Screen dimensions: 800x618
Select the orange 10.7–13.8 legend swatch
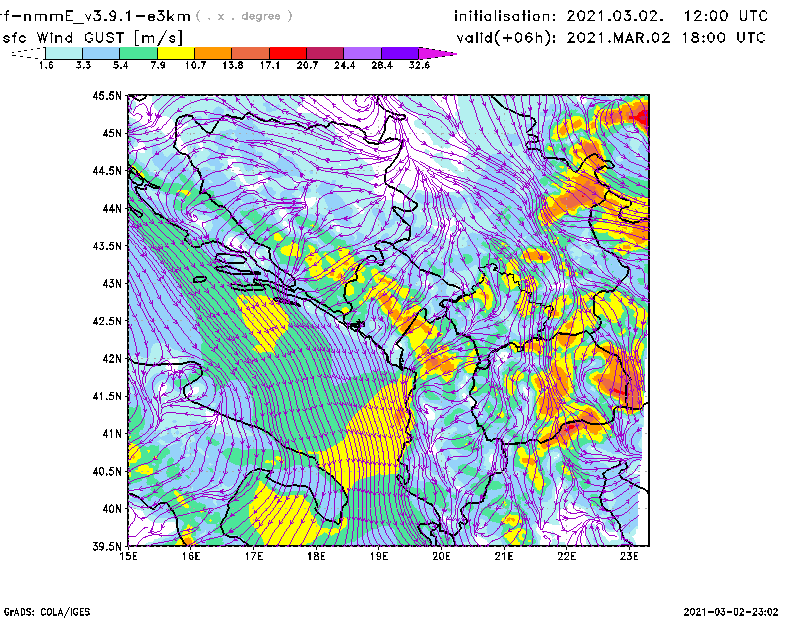[213, 53]
